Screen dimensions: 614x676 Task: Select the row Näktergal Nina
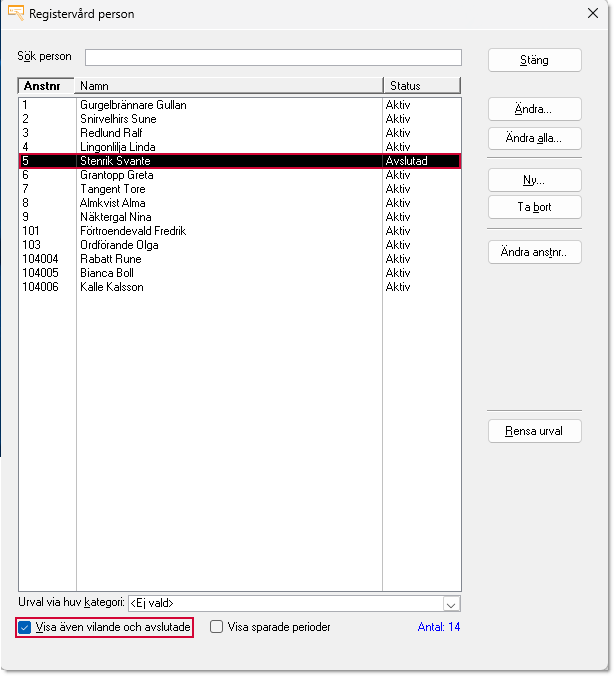click(240, 217)
